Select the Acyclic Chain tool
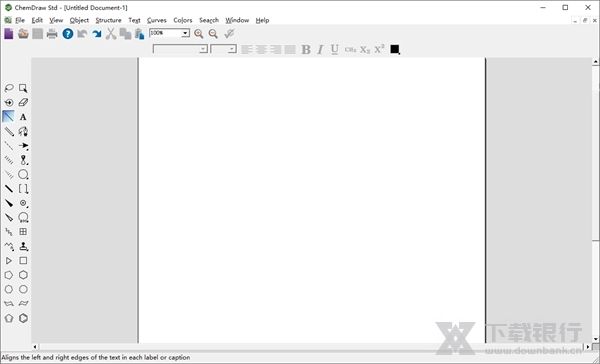 pos(9,246)
